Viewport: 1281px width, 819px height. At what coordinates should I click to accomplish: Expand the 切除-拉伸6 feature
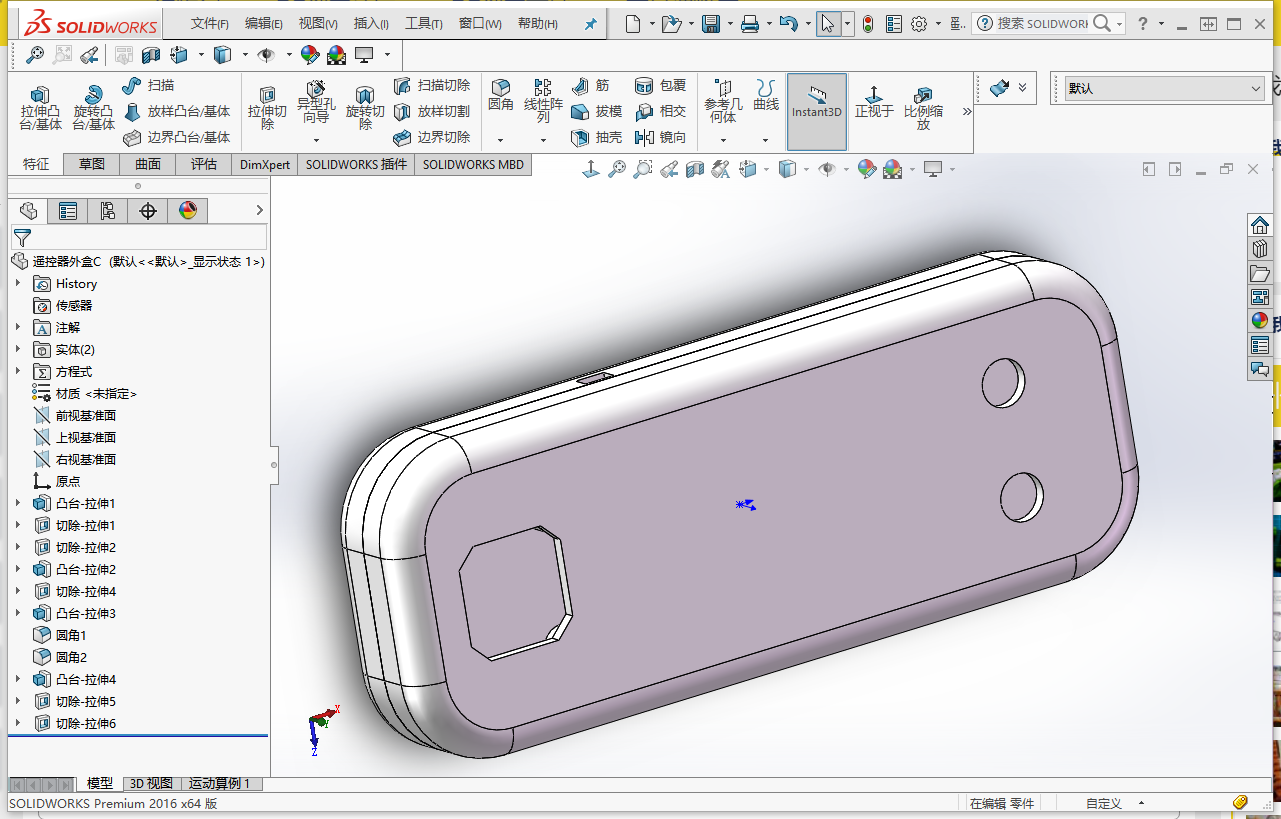click(17, 724)
